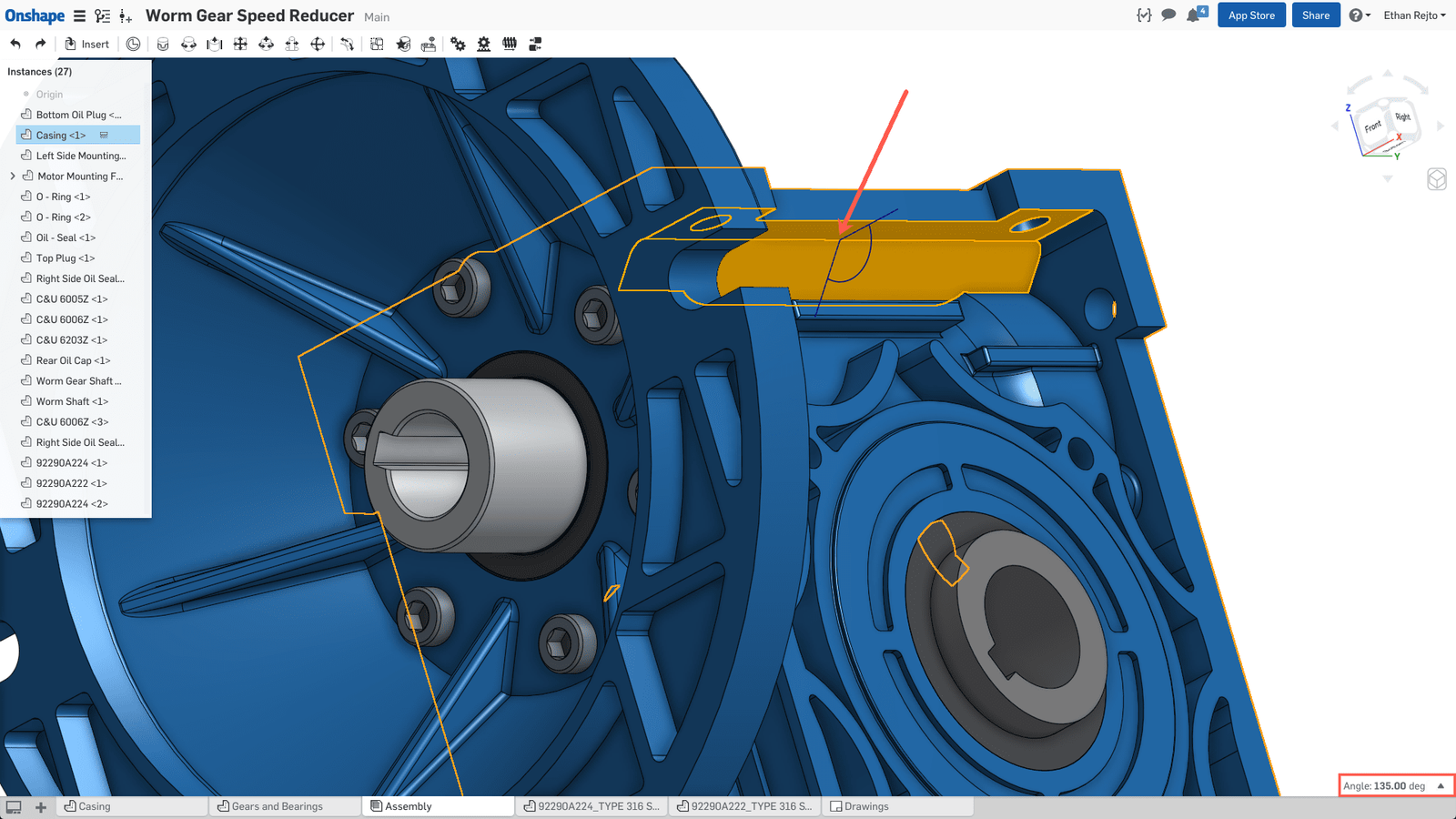Open the notifications bell

[1193, 15]
